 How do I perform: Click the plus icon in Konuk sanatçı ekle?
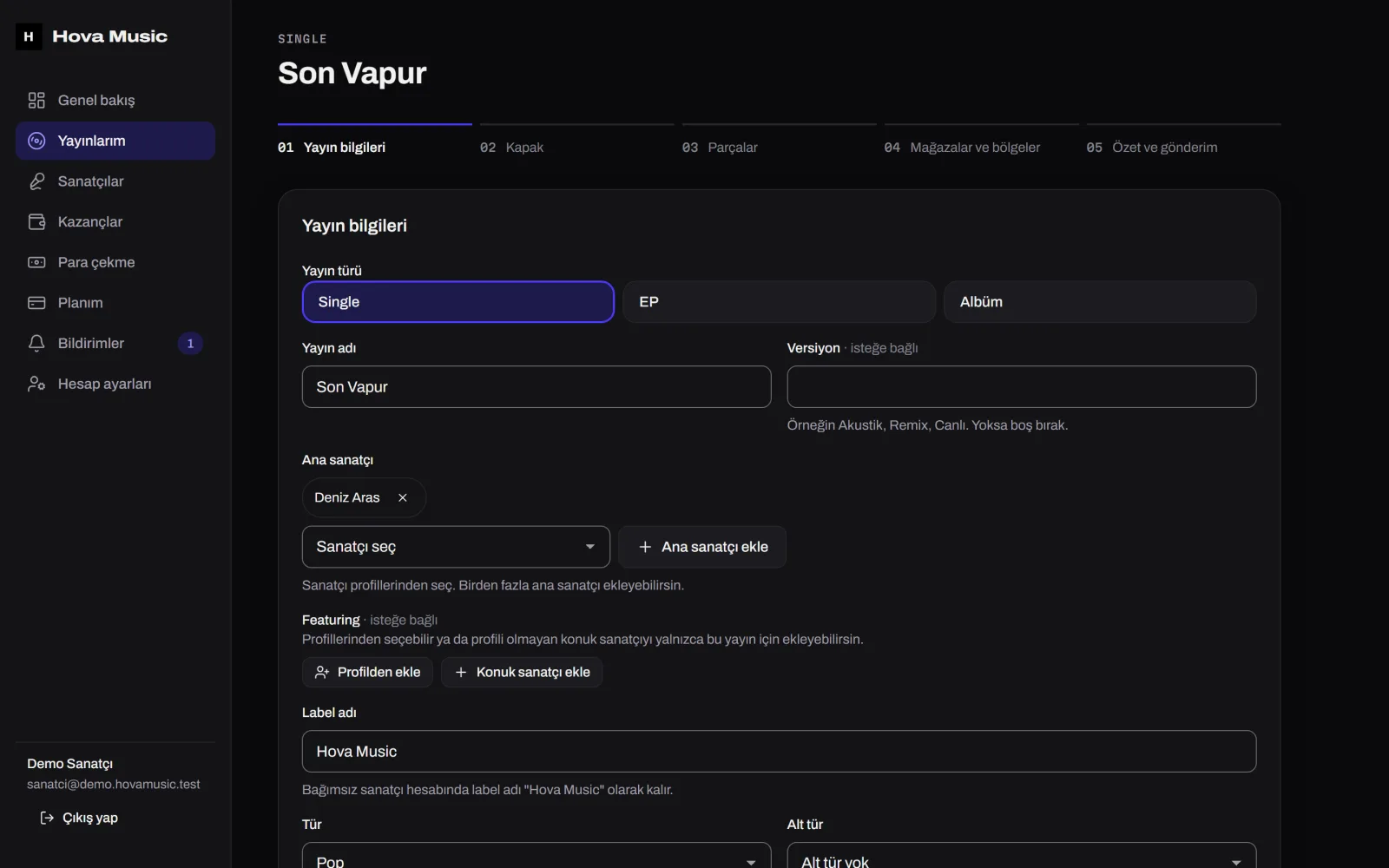[461, 672]
